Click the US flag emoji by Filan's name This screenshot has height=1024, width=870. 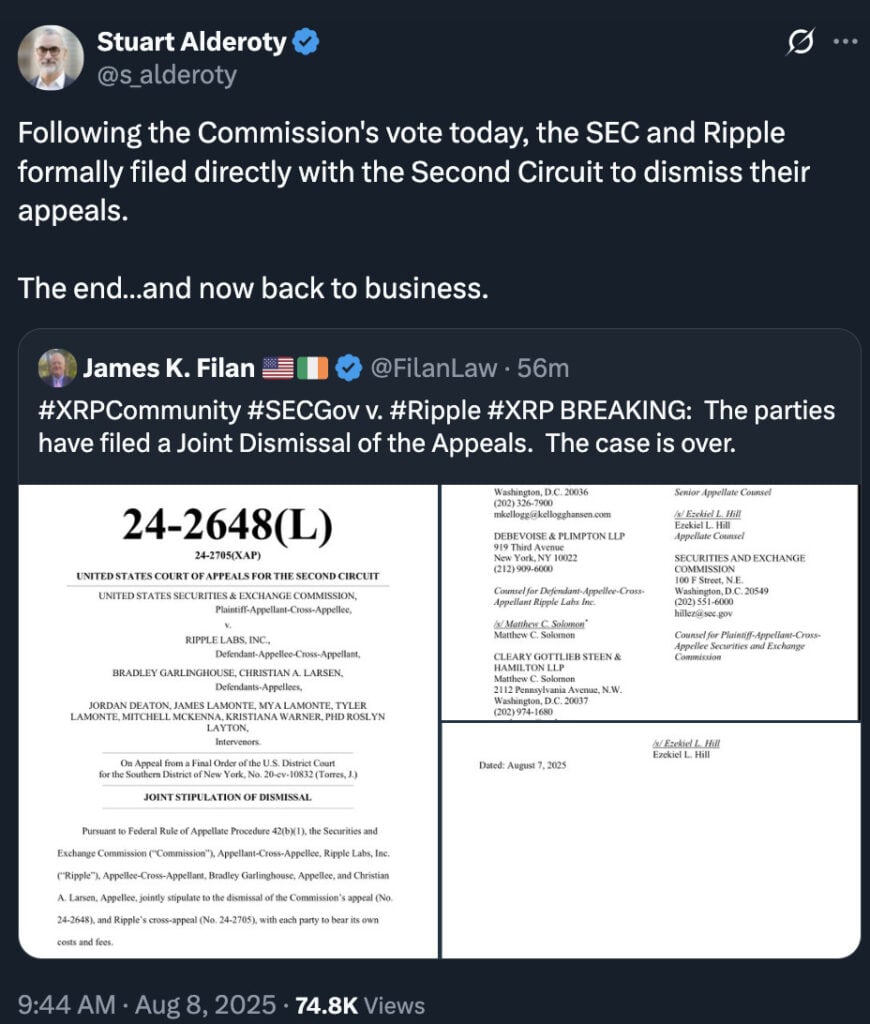tap(277, 368)
